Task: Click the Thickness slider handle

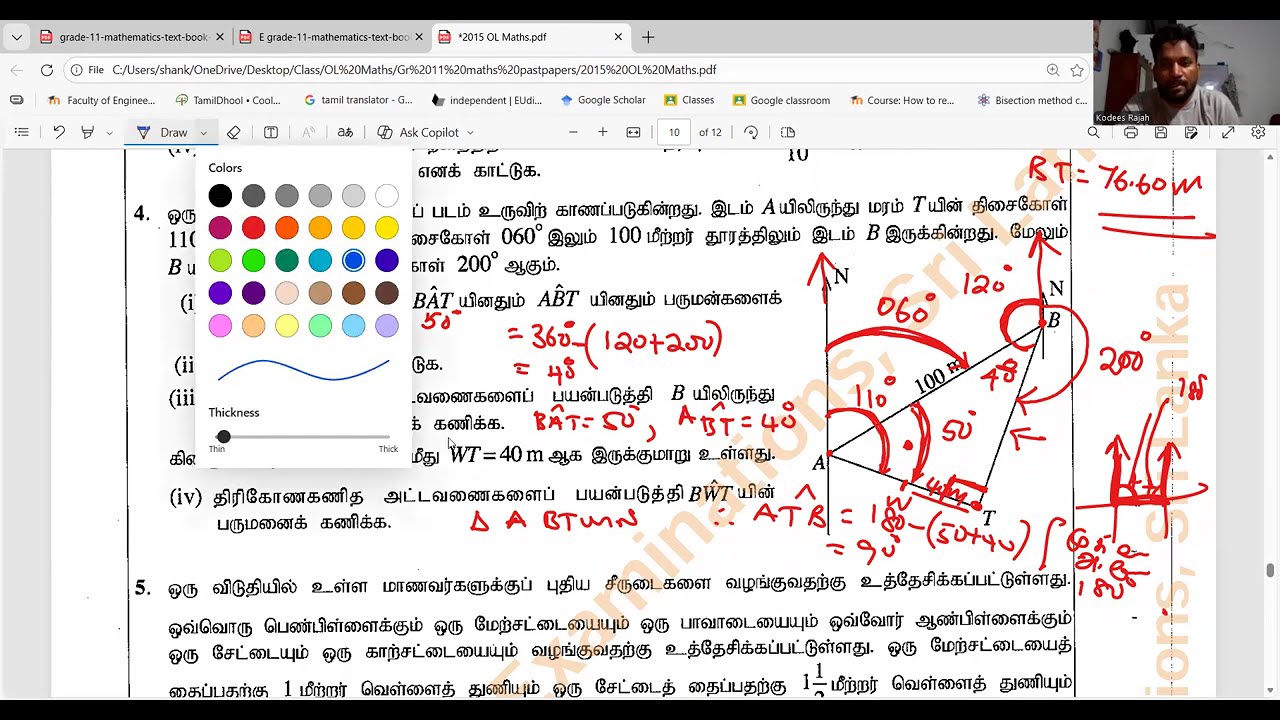Action: point(224,437)
